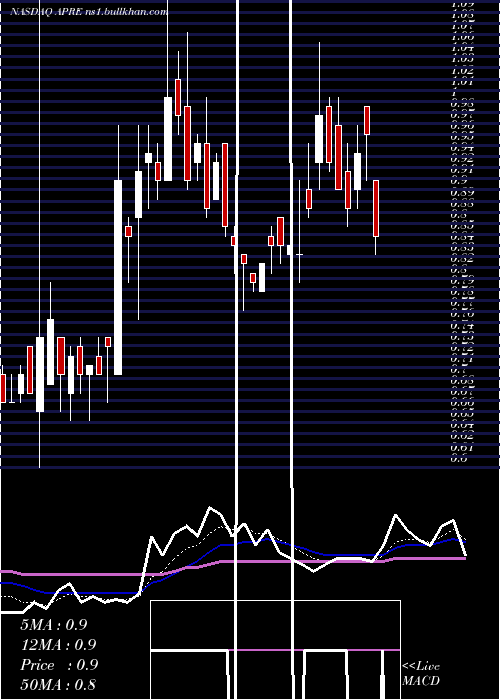The image size is (500, 700).
Task: Click the 50MA : 0.8 value
Action: tap(58, 684)
